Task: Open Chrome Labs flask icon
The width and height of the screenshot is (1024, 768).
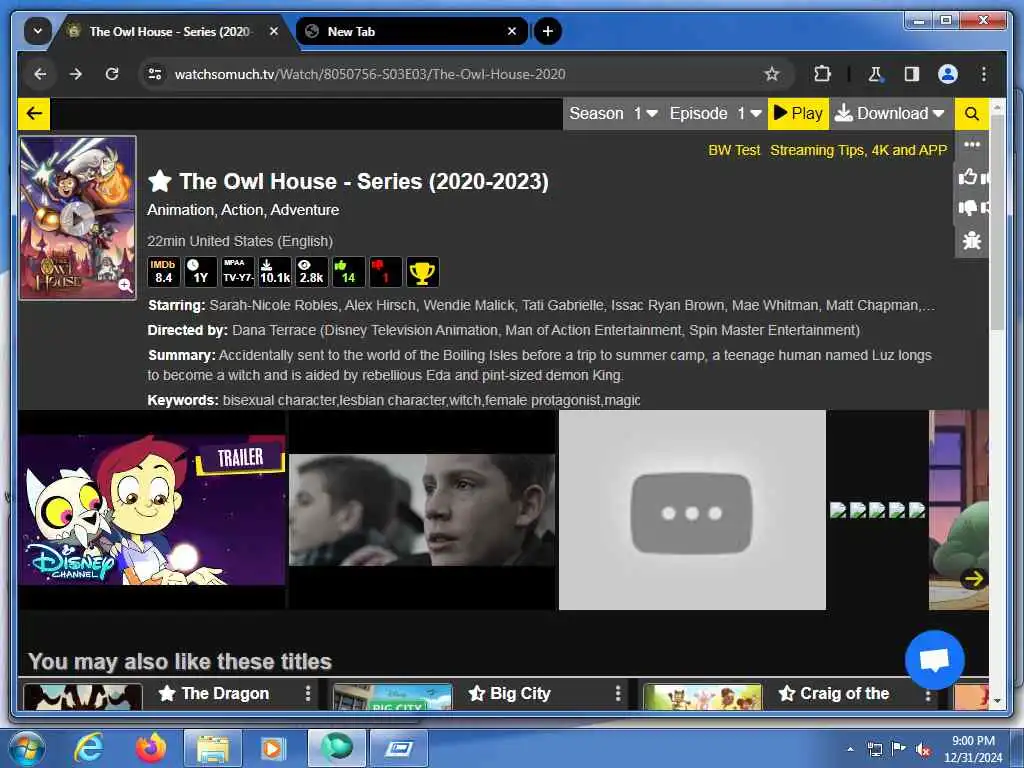Action: (875, 74)
